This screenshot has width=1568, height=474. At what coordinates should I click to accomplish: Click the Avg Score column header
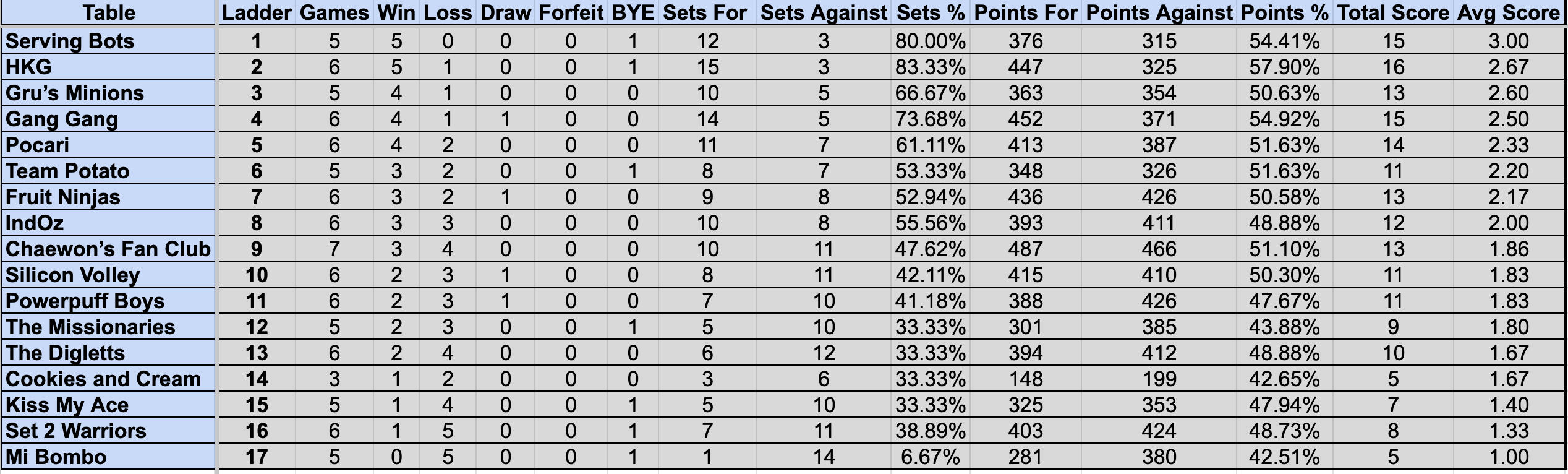pos(1509,12)
